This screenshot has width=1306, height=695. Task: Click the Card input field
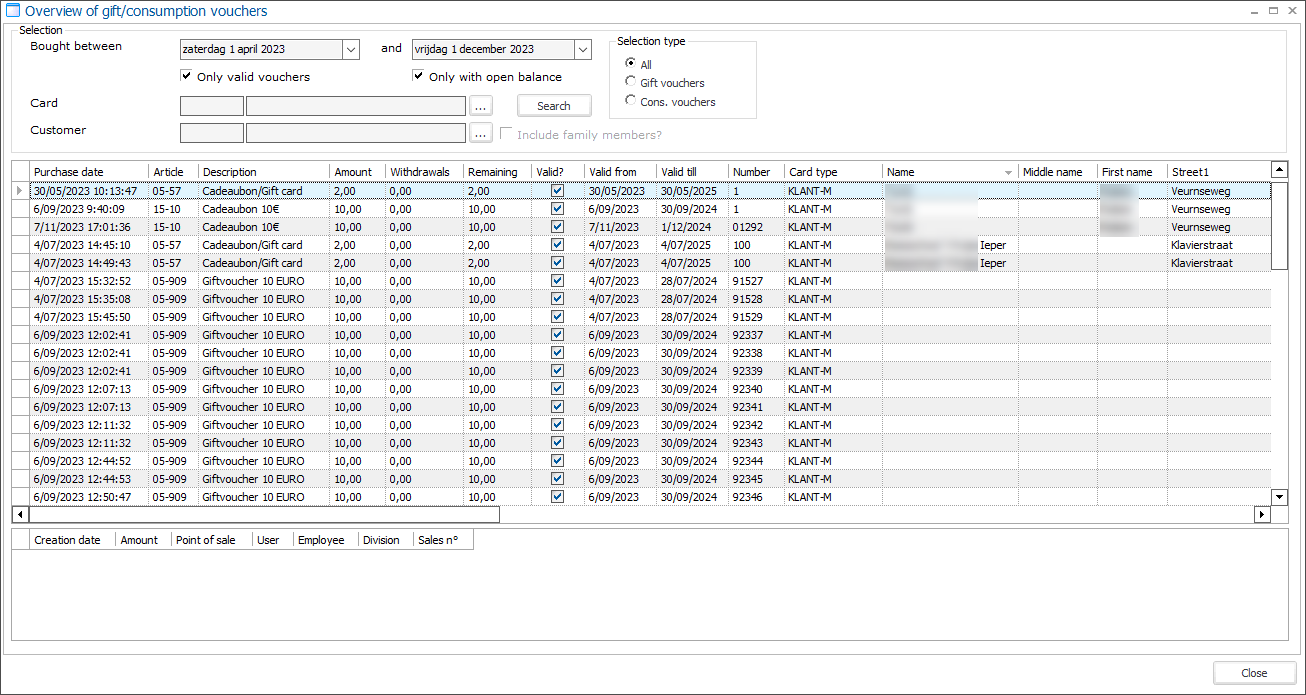click(x=211, y=105)
